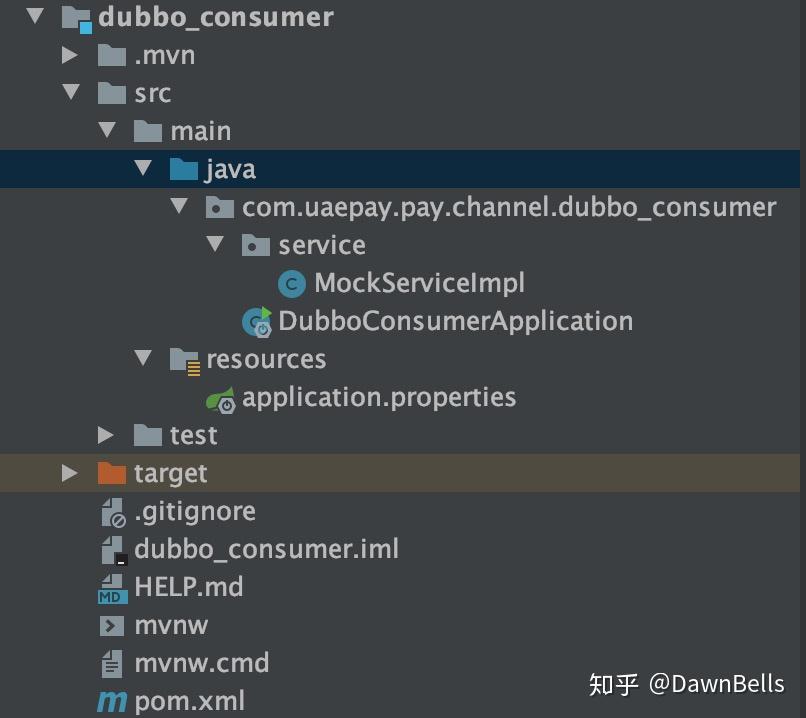Click the .gitignore ignore file icon

pos(112,510)
